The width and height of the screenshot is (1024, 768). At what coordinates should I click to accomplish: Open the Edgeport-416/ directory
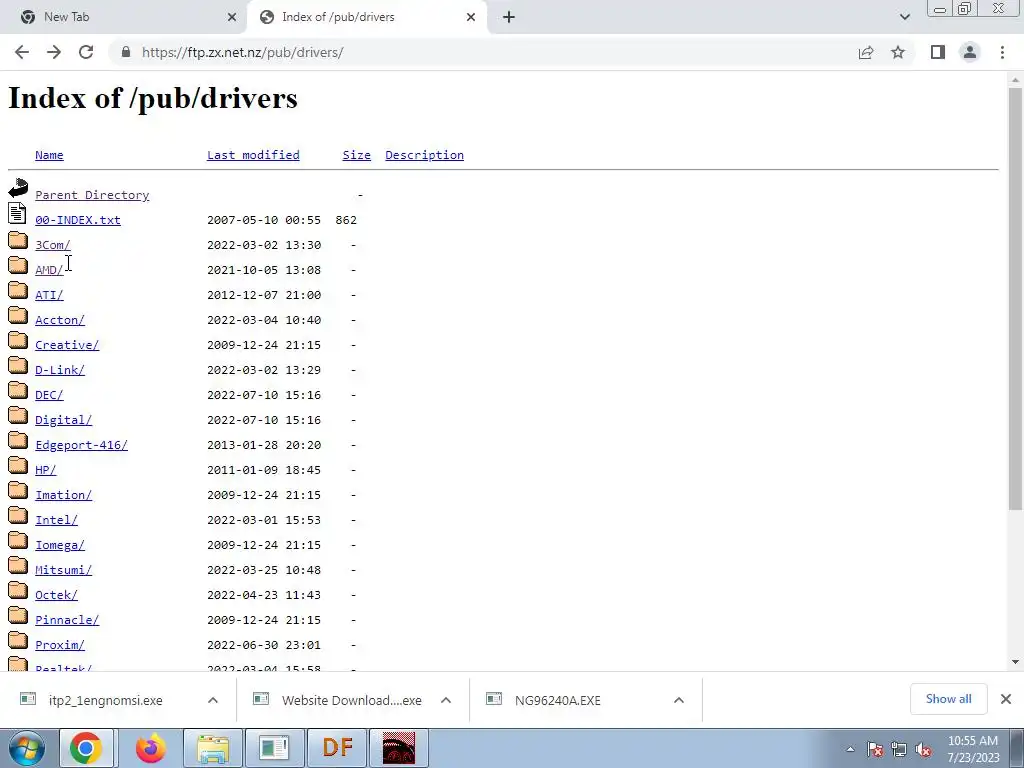[82, 445]
